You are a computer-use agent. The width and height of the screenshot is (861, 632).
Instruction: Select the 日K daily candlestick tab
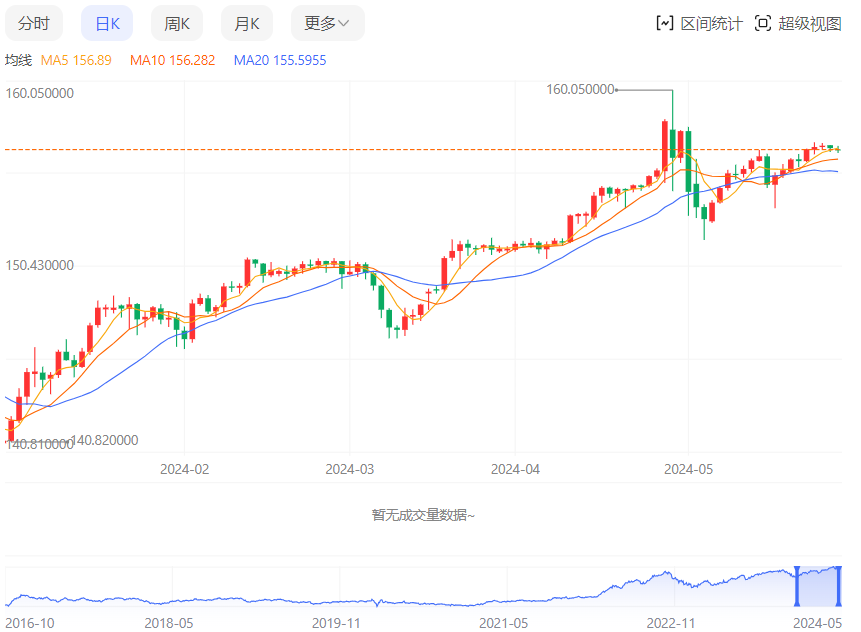(x=107, y=23)
